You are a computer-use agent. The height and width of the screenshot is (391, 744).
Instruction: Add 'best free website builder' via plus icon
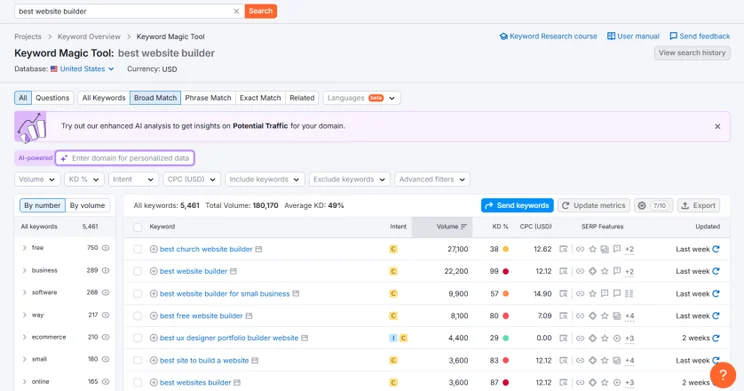(x=154, y=316)
